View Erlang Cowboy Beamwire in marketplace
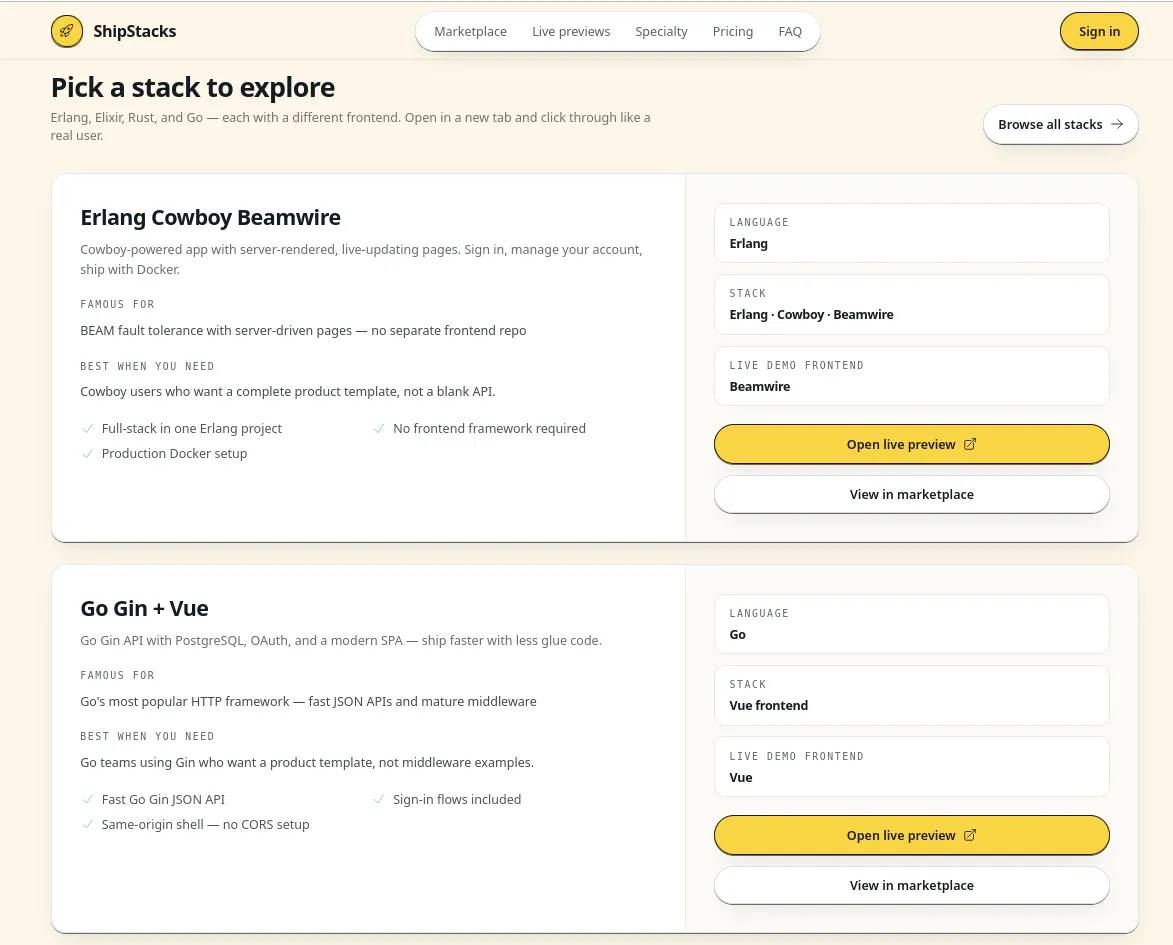 click(x=911, y=495)
